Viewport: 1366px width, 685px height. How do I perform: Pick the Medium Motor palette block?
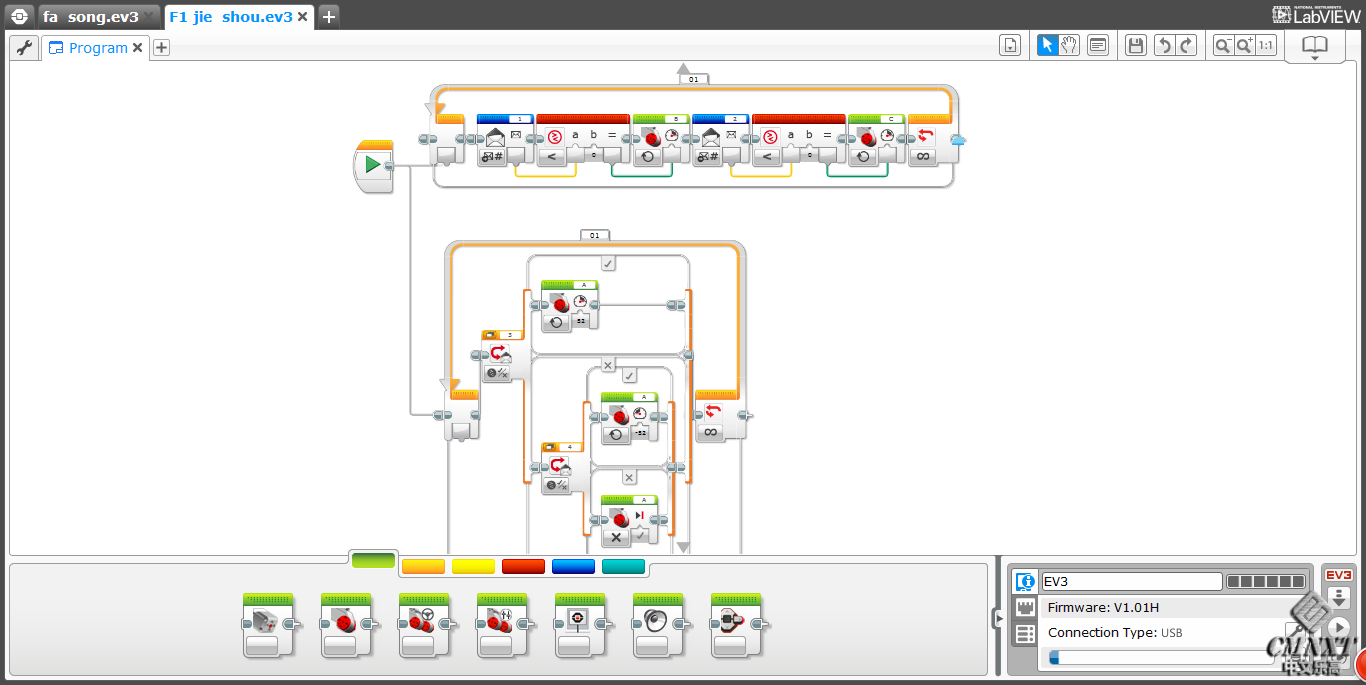click(268, 625)
